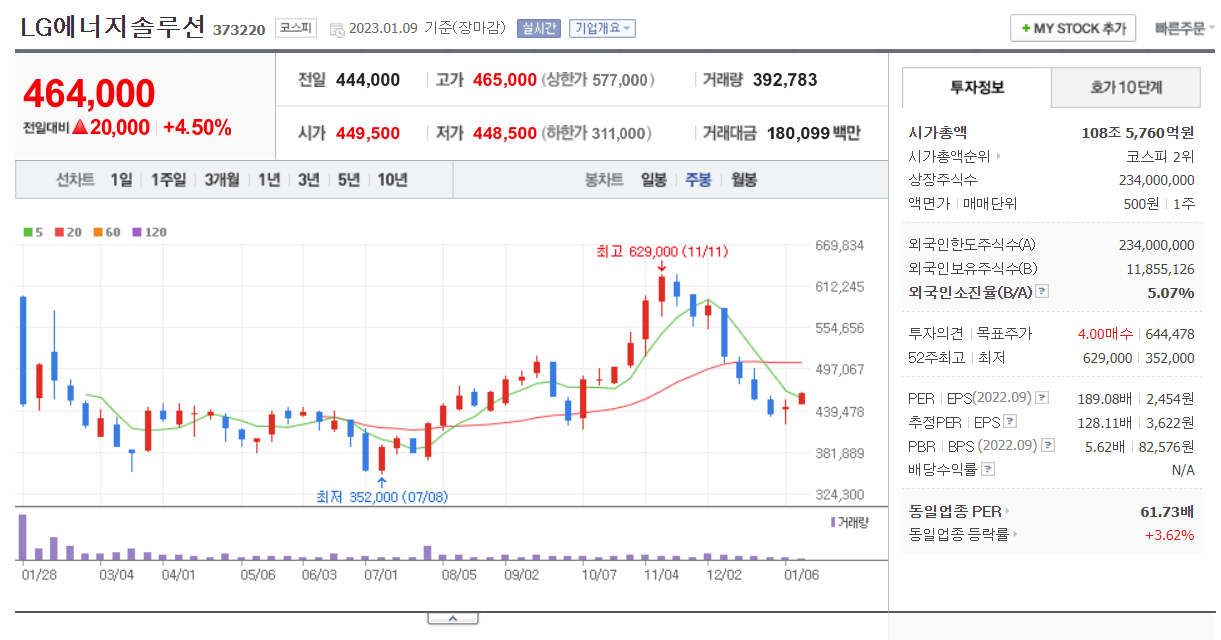The width and height of the screenshot is (1221, 640).
Task: Open help icon next to PER EPS(2022.09)
Action: point(1041,397)
